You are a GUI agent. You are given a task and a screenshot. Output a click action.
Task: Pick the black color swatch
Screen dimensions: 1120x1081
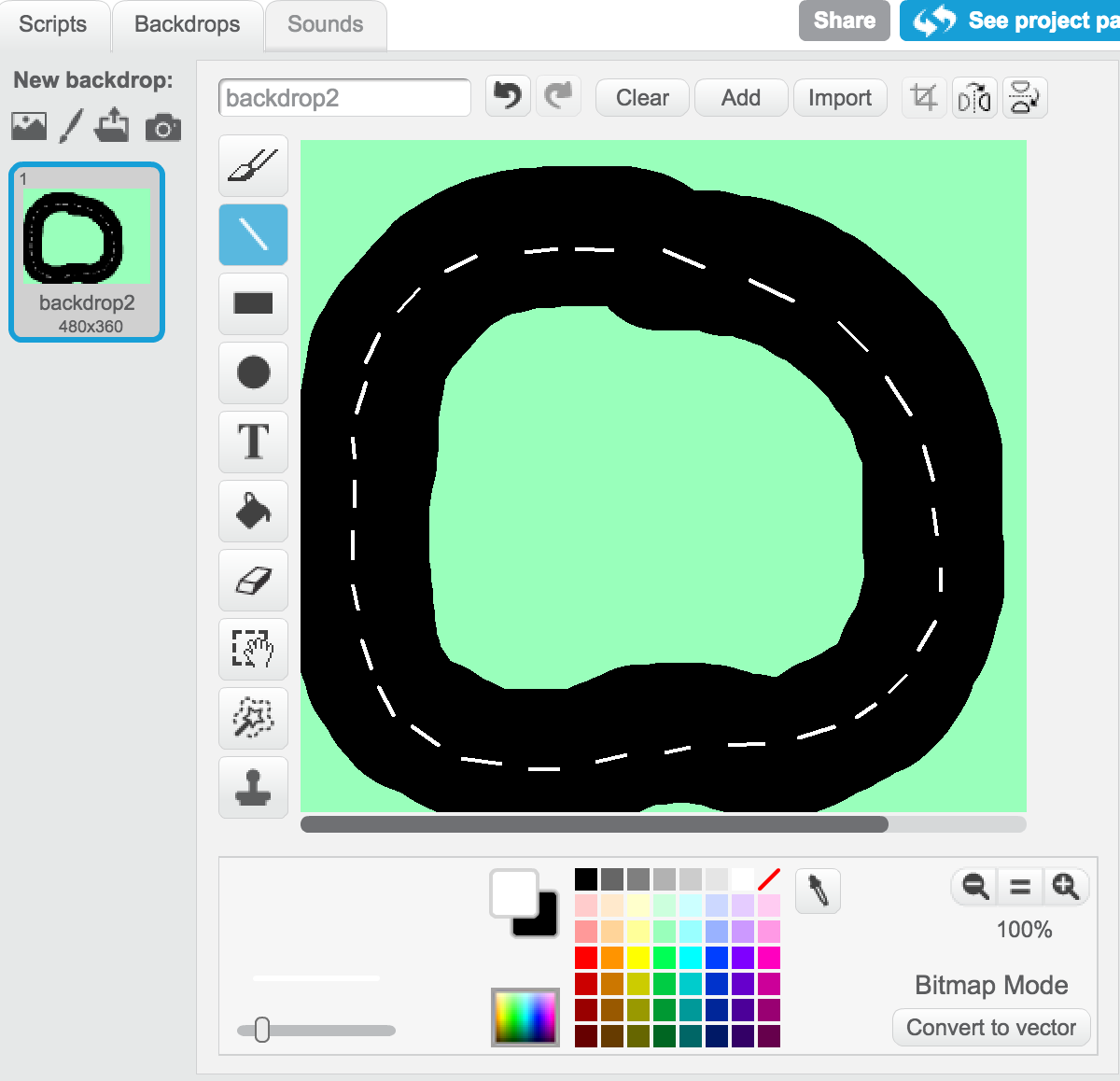[586, 879]
